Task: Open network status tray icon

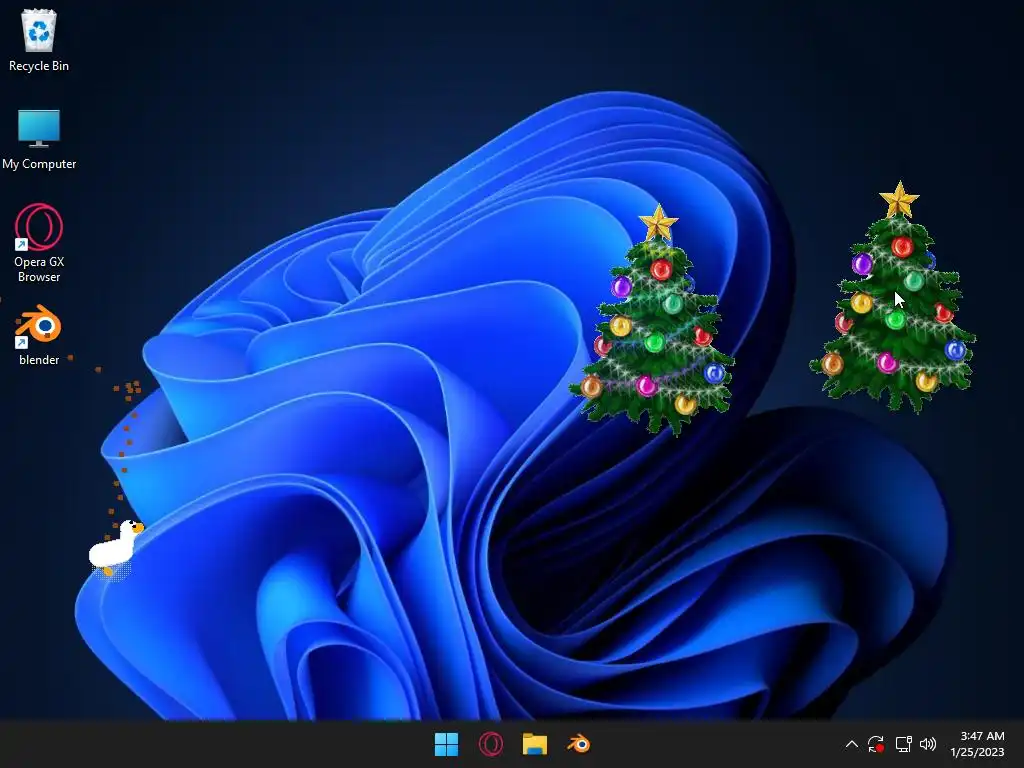Action: click(903, 744)
